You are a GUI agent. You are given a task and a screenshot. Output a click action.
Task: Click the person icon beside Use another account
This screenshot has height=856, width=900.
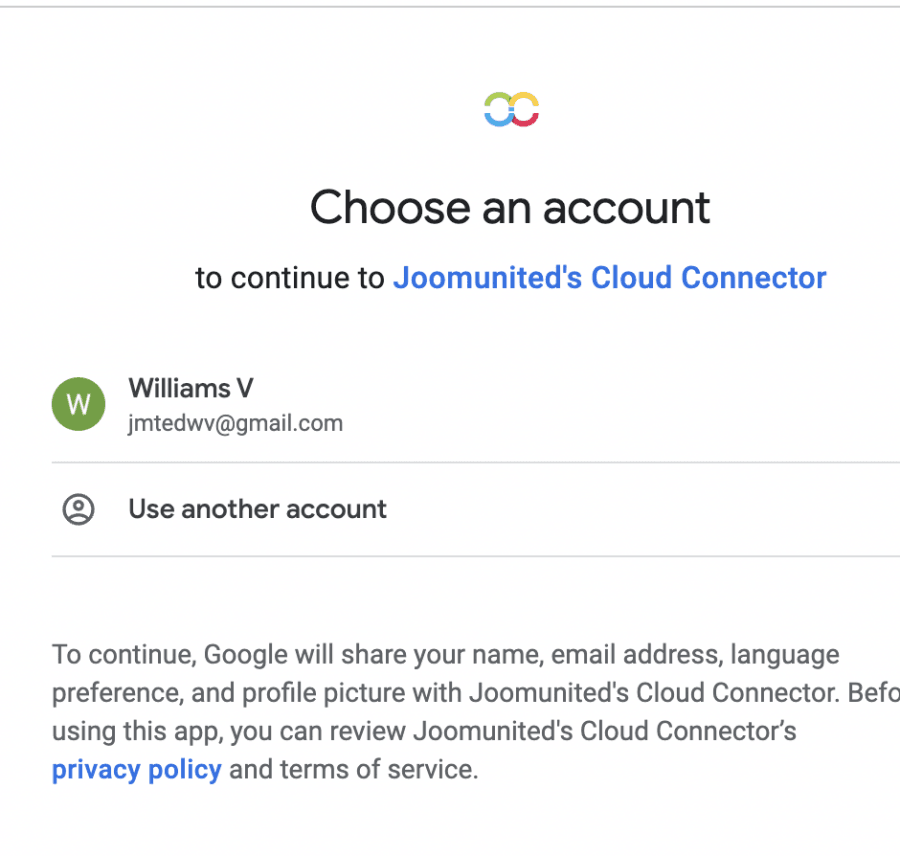[x=78, y=509]
